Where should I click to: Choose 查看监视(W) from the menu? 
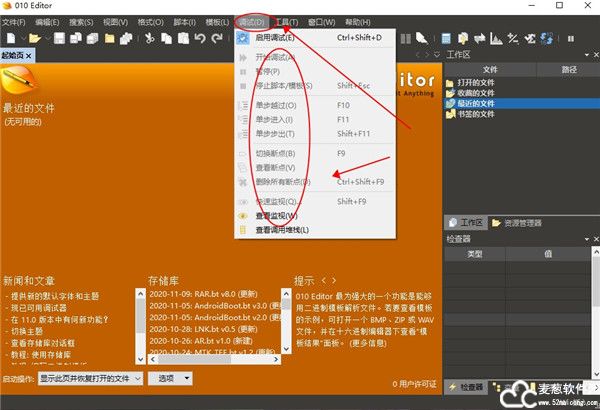point(315,216)
